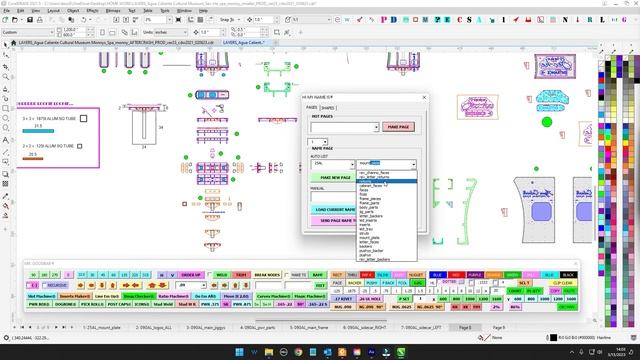
Task: Collapse the mount name combo box arrow
Action: [x=413, y=164]
